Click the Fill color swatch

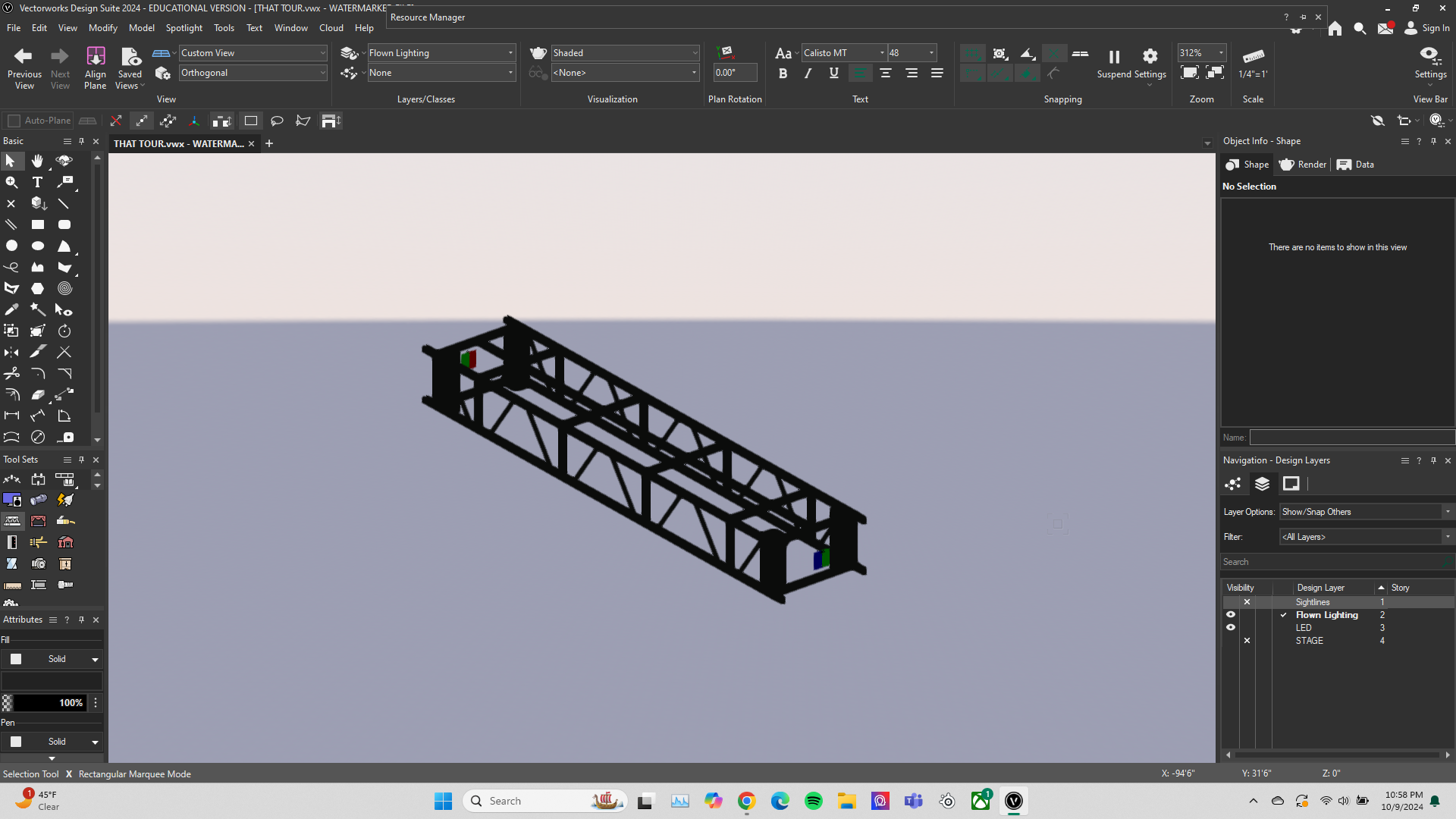pyautogui.click(x=16, y=659)
